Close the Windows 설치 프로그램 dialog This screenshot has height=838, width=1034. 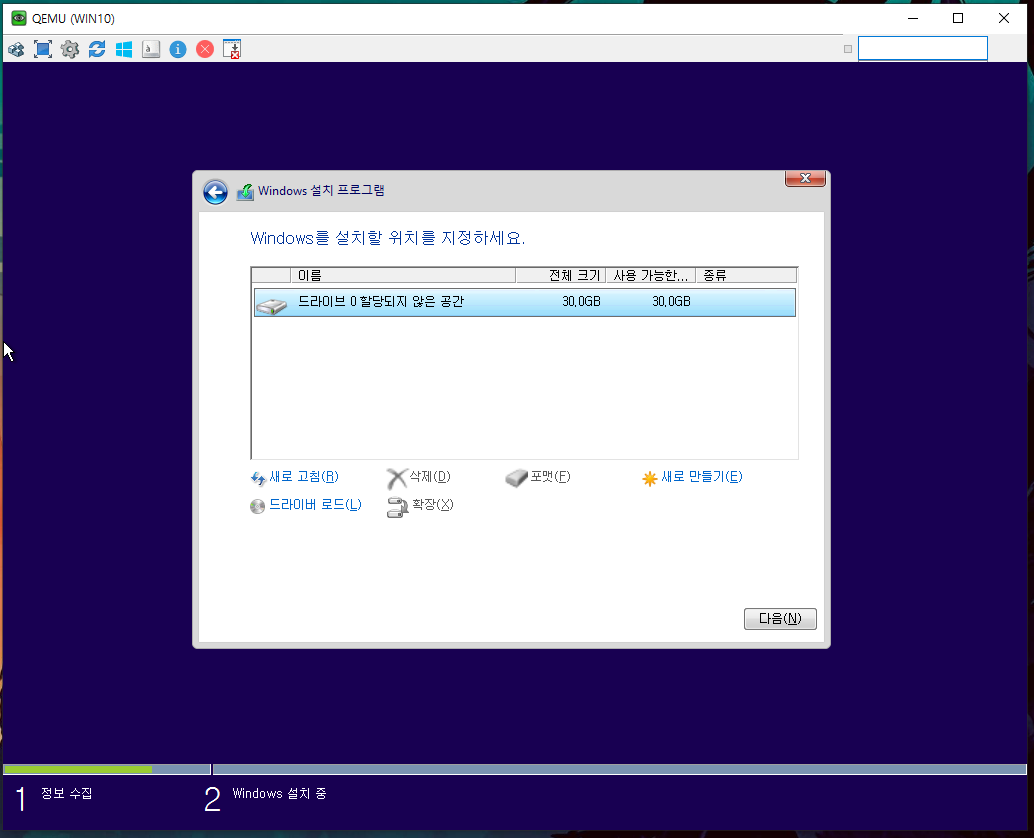point(805,178)
